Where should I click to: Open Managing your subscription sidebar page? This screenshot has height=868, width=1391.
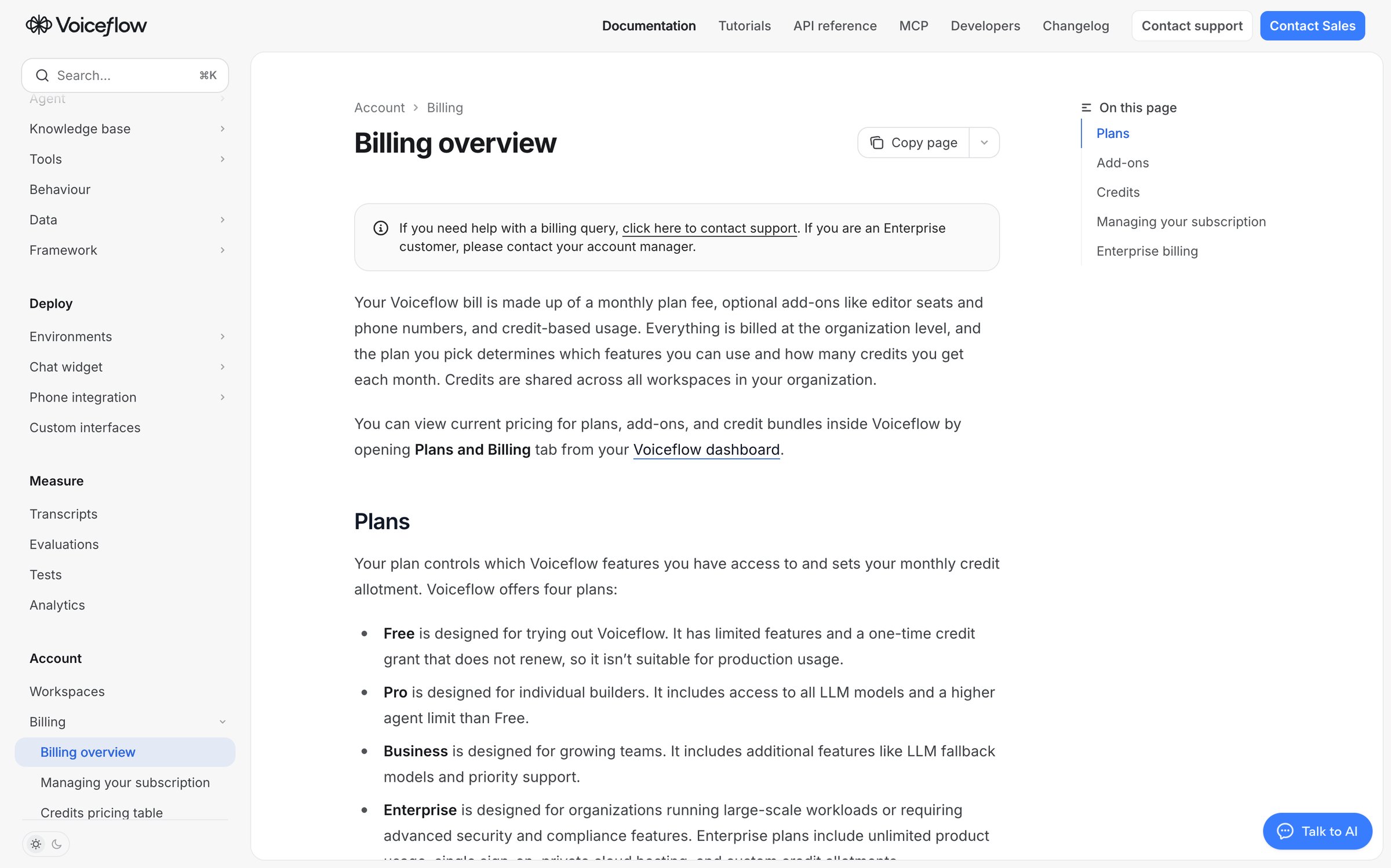tap(125, 782)
